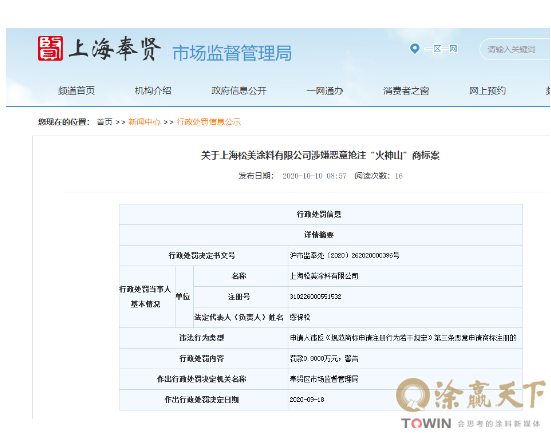Click the 市场监督管理局 header title
The image size is (551, 433).
pos(232,53)
